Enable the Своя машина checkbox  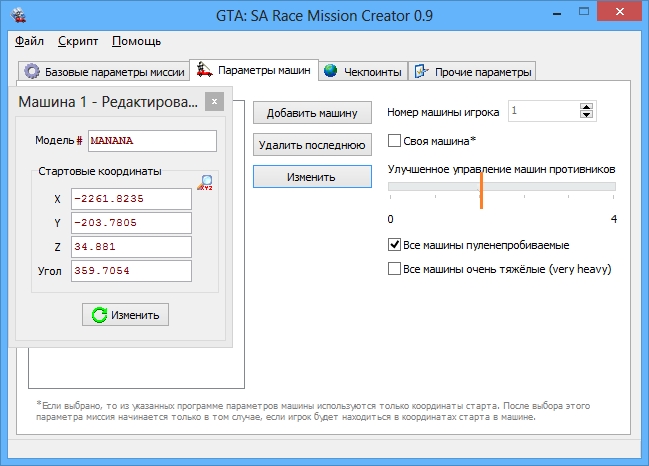[x=395, y=141]
